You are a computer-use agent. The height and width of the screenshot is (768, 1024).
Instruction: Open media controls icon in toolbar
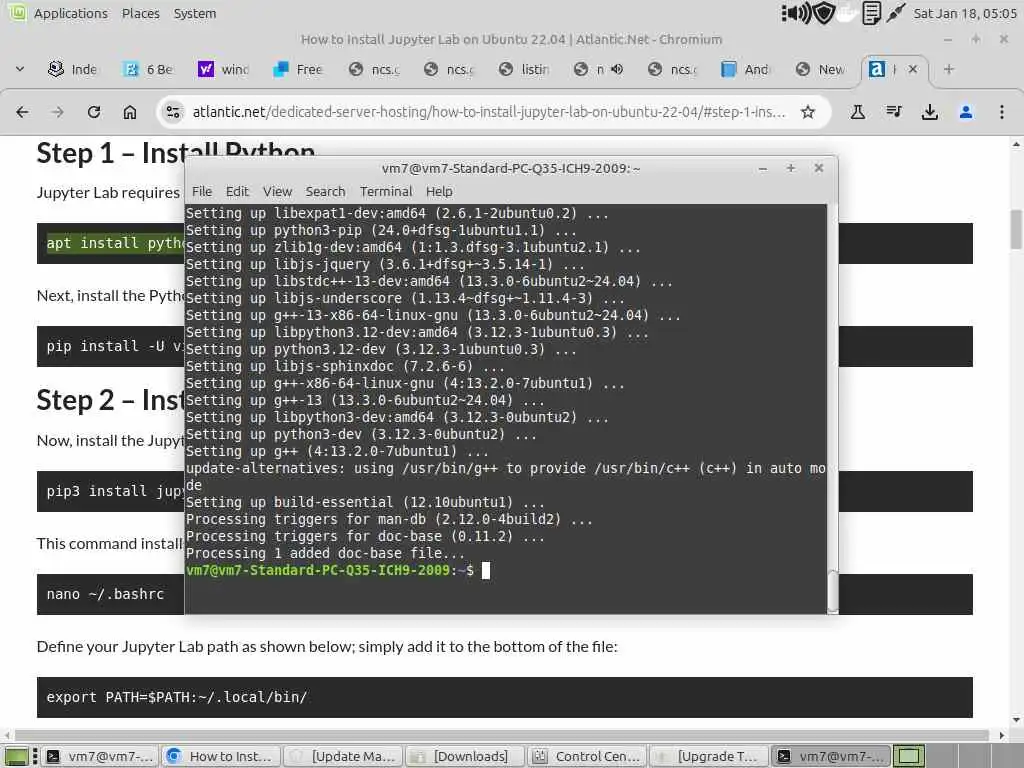[894, 112]
